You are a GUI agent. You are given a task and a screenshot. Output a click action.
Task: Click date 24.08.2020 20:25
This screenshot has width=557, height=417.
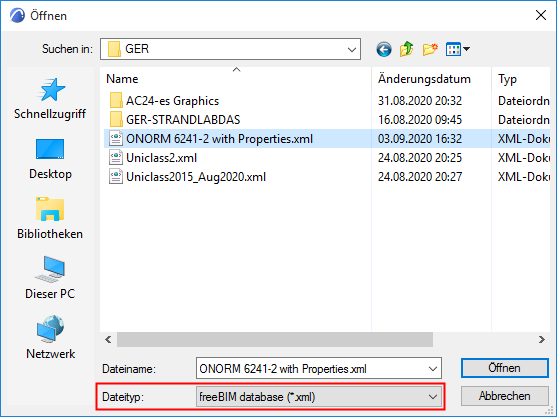[x=420, y=158]
